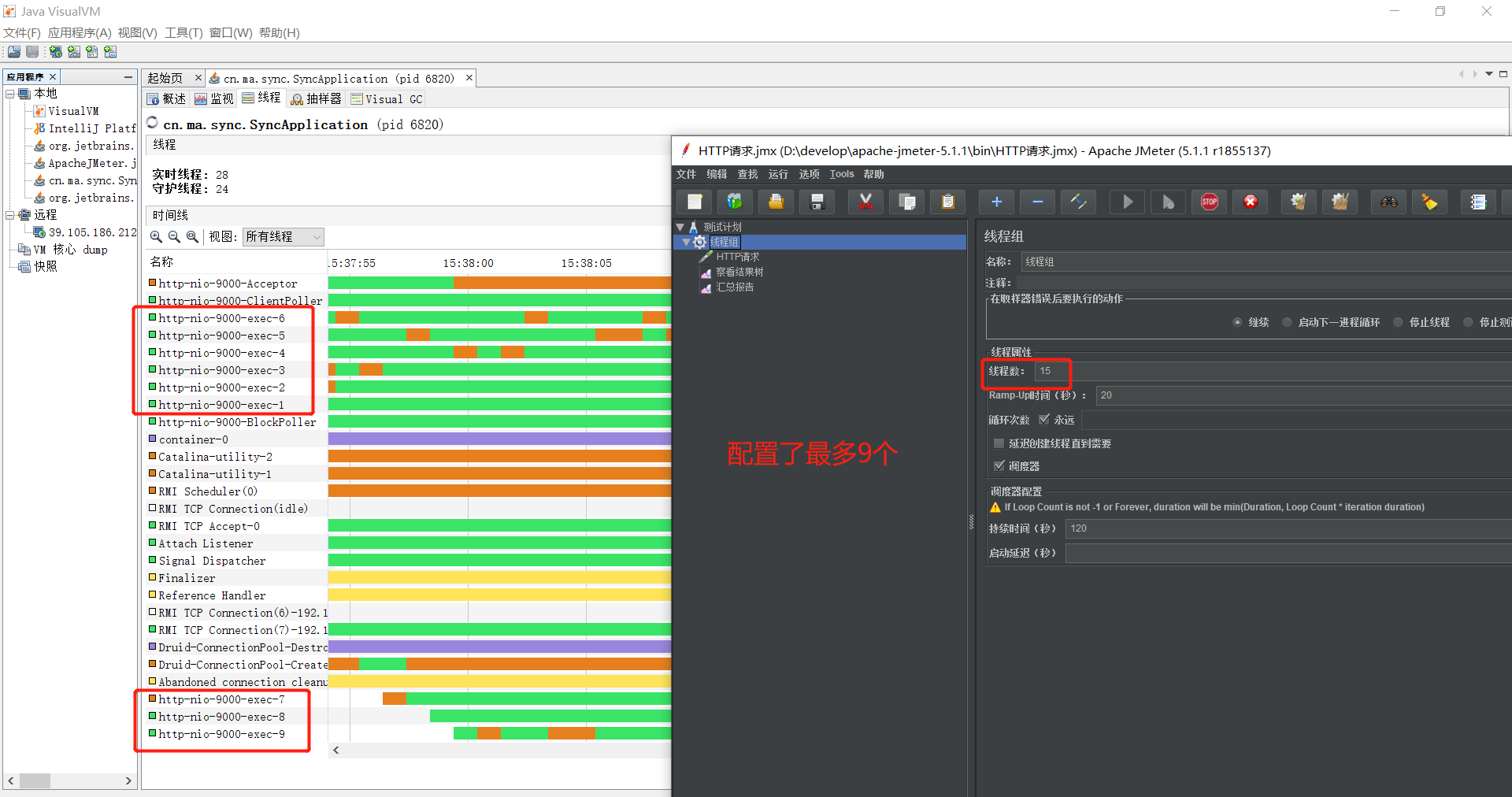
Task: Collapse all nodes with the minus icon
Action: [x=1037, y=202]
